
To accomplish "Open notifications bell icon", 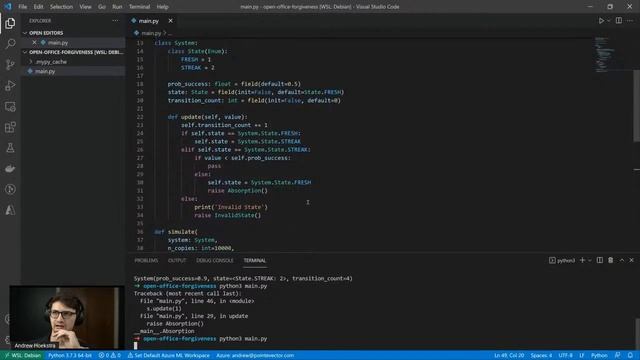I will (x=630, y=355).
